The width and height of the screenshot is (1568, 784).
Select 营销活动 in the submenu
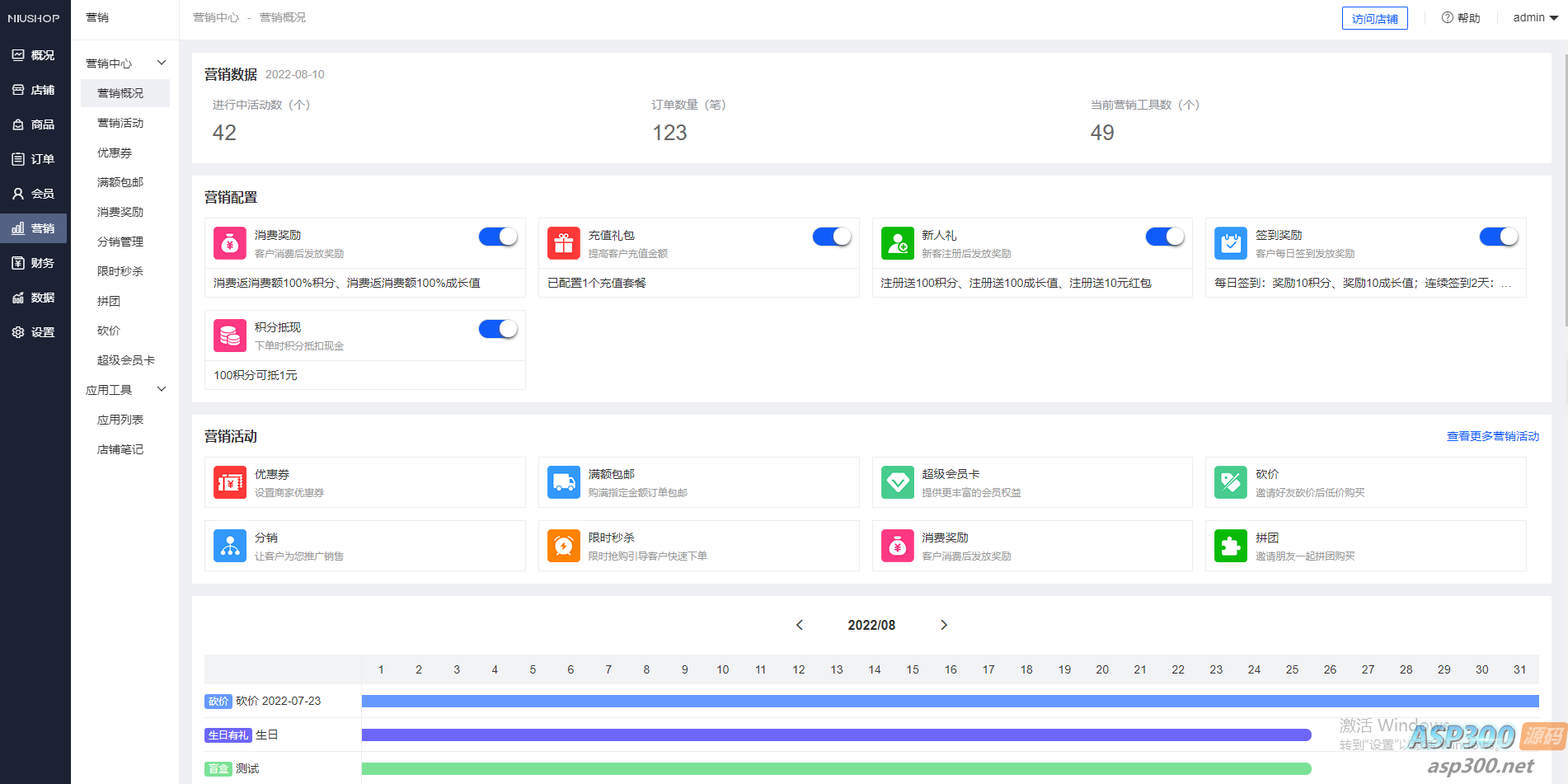120,123
